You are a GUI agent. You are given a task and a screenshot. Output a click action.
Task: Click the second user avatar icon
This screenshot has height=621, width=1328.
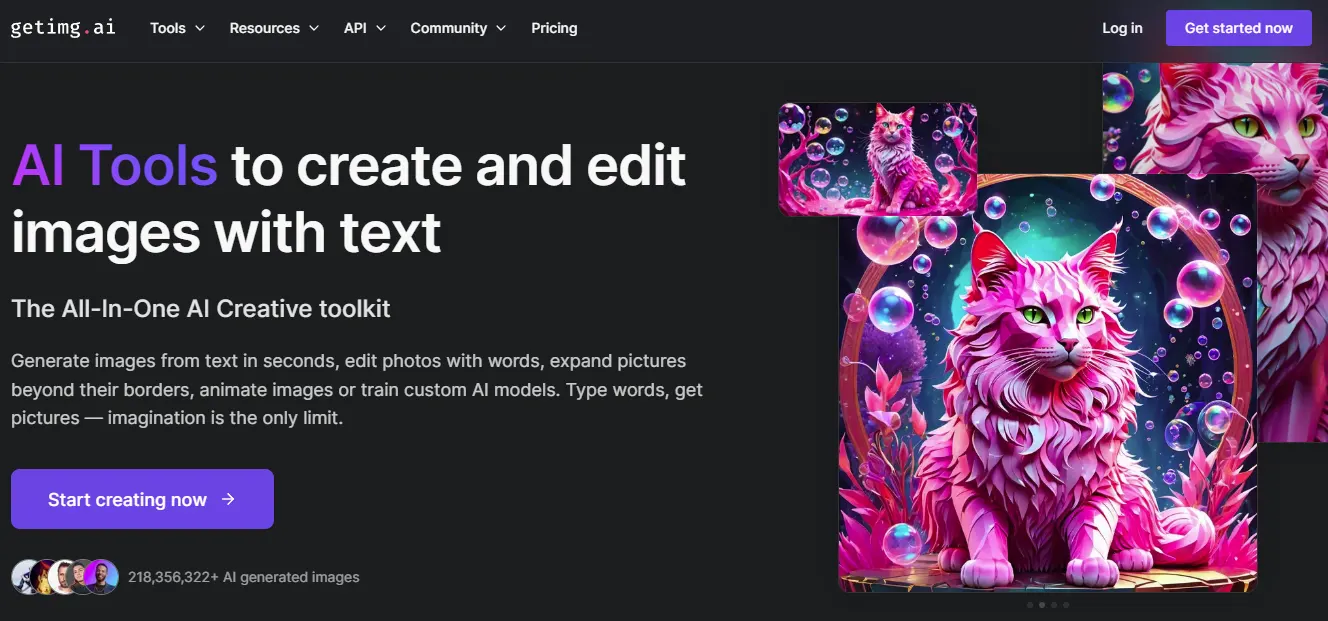[42, 577]
